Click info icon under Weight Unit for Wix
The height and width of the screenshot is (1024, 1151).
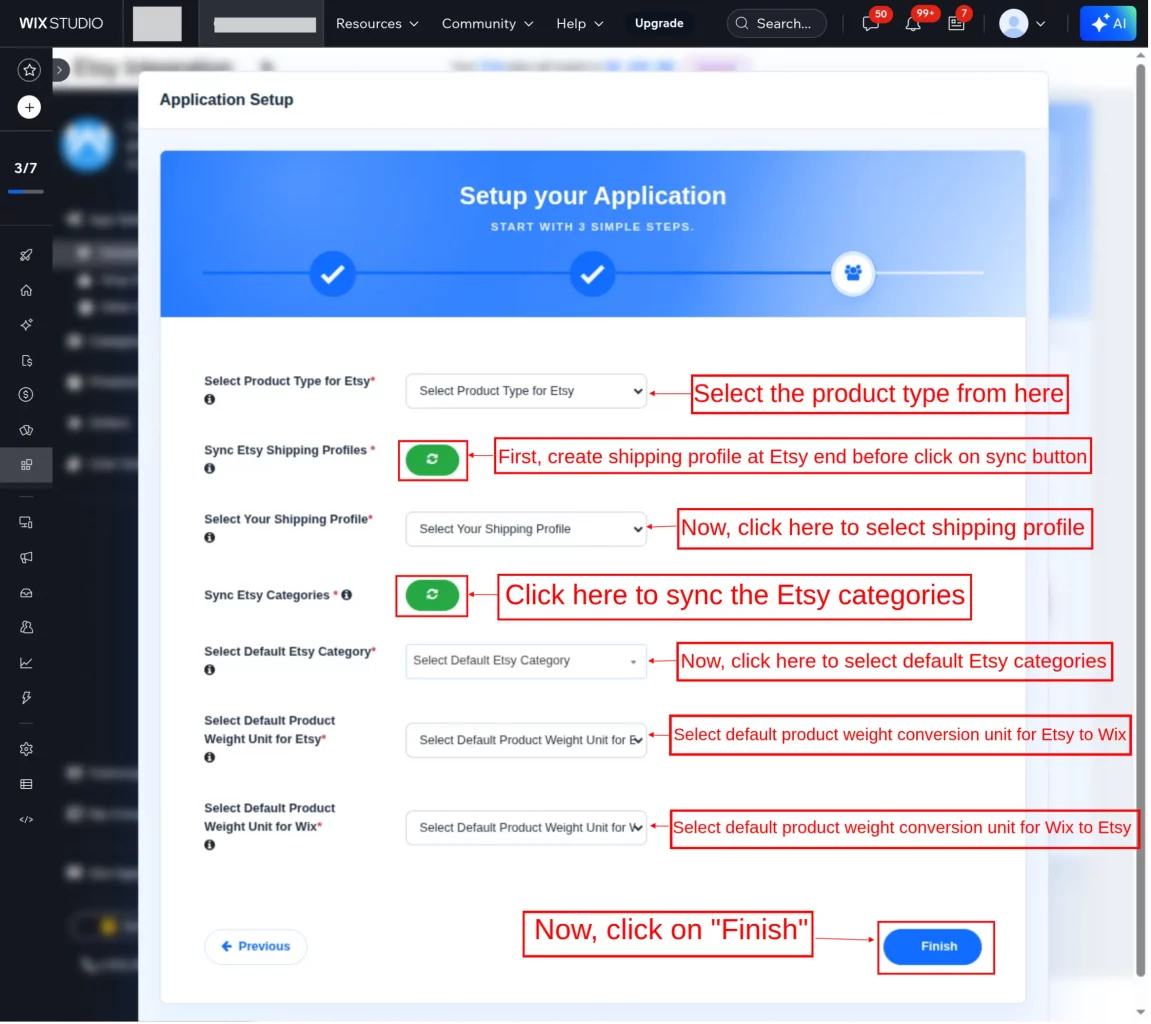click(210, 845)
